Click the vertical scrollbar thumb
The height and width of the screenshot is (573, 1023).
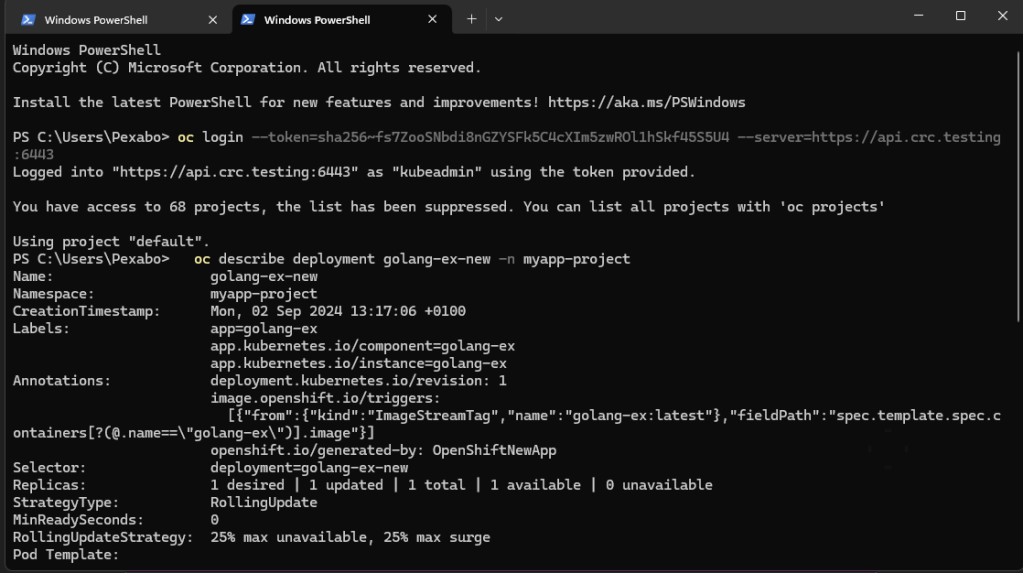1018,185
